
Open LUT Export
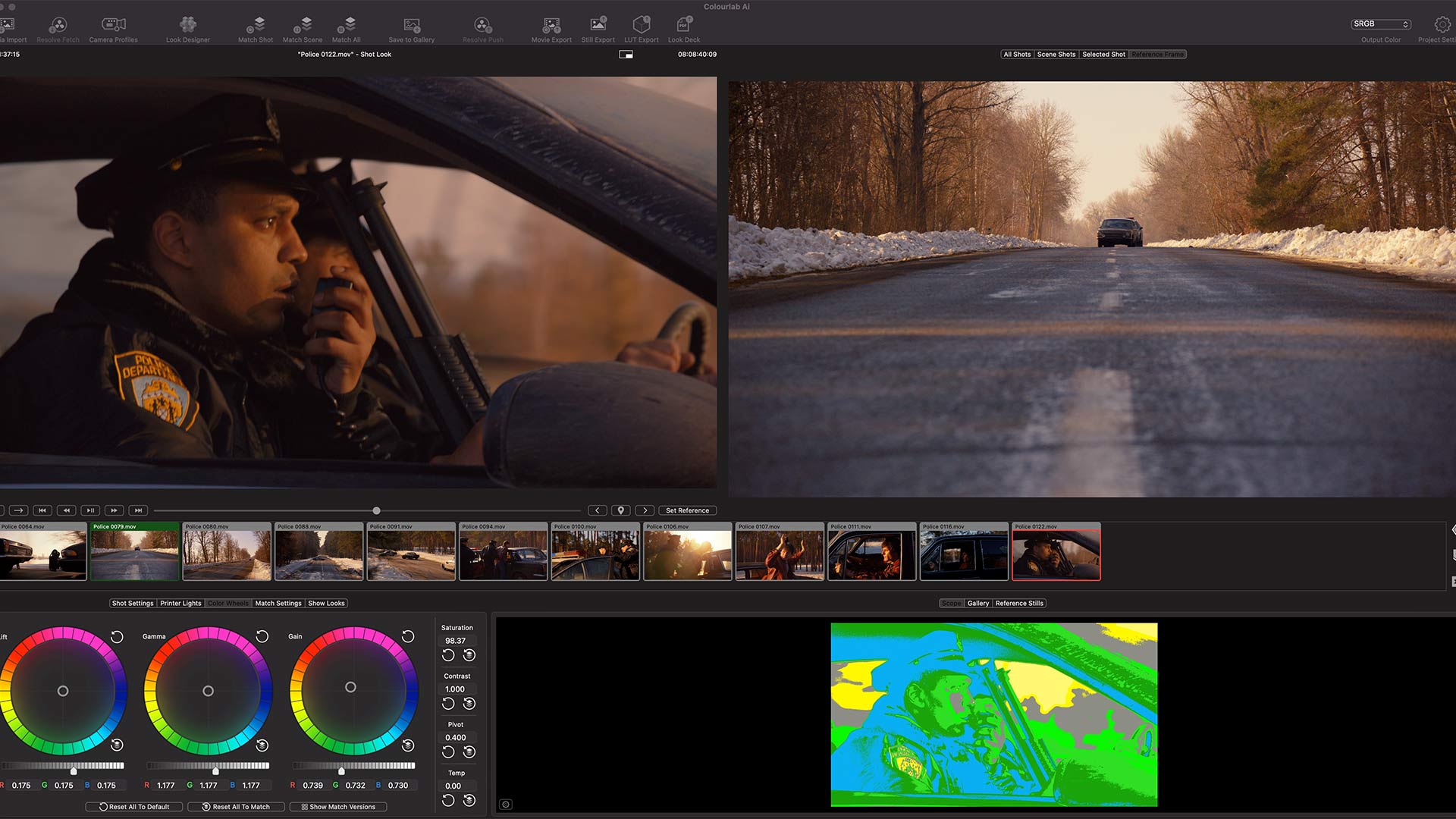(642, 30)
